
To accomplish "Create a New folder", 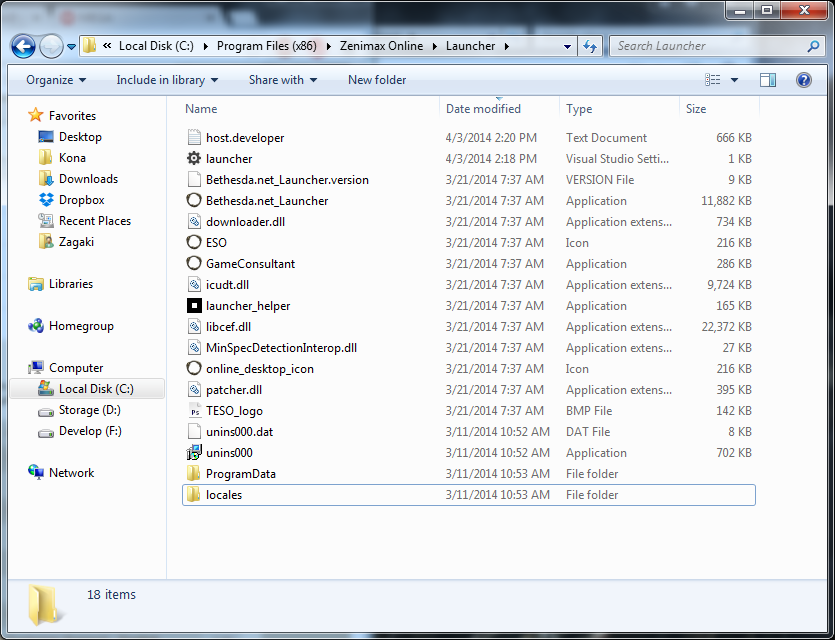I will 377,80.
